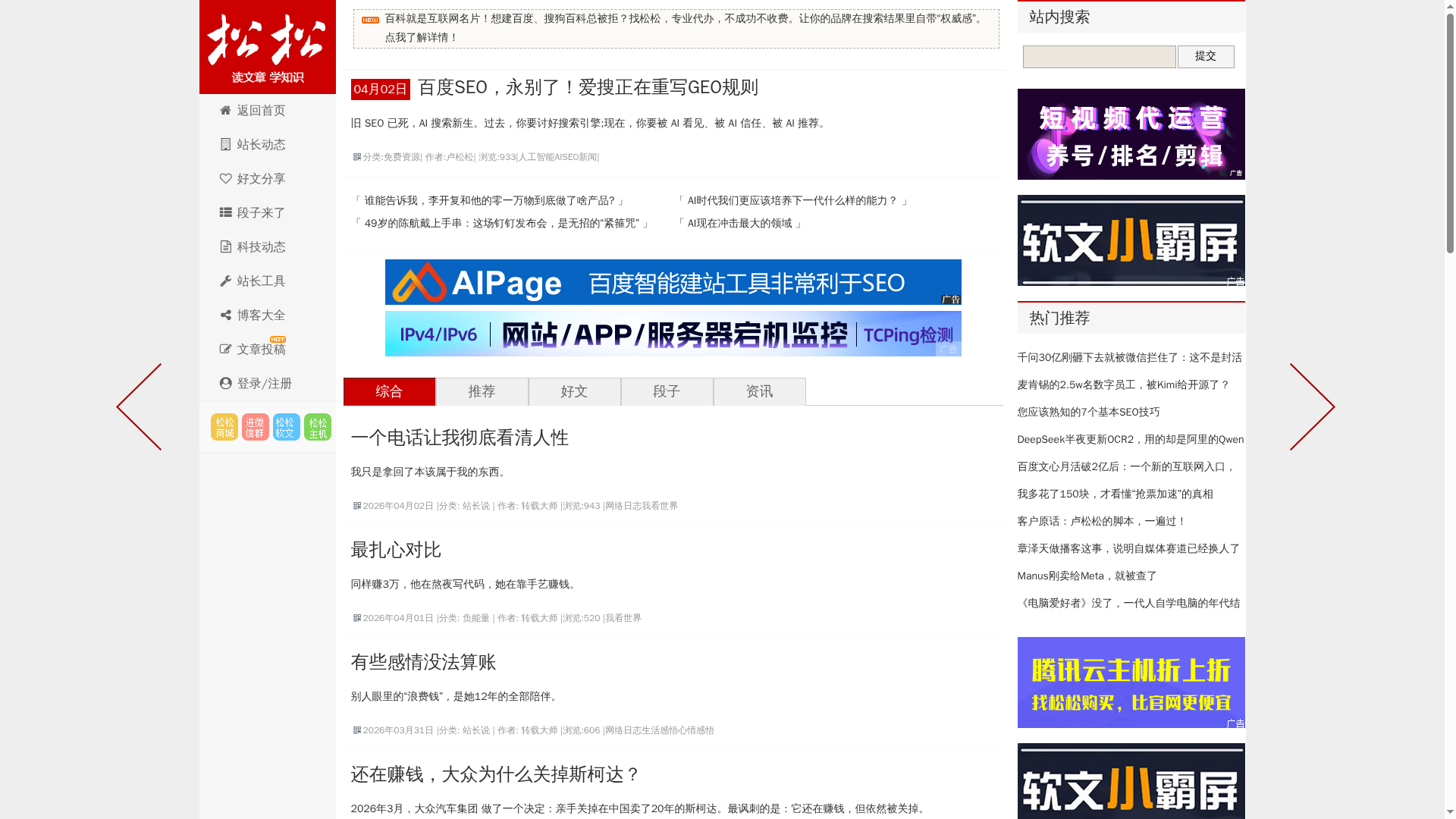Click the 提交 search submit button
The image size is (1456, 819).
pos(1205,56)
